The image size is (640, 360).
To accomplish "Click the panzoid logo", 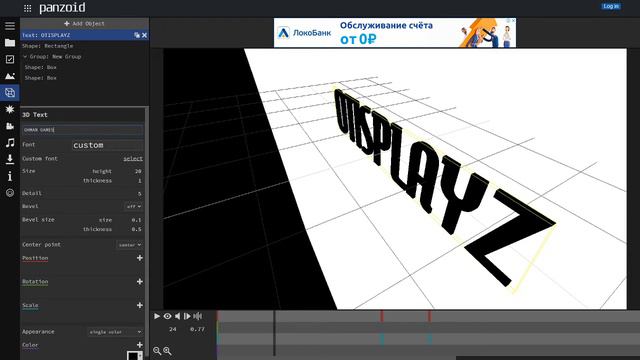I will 62,8.
